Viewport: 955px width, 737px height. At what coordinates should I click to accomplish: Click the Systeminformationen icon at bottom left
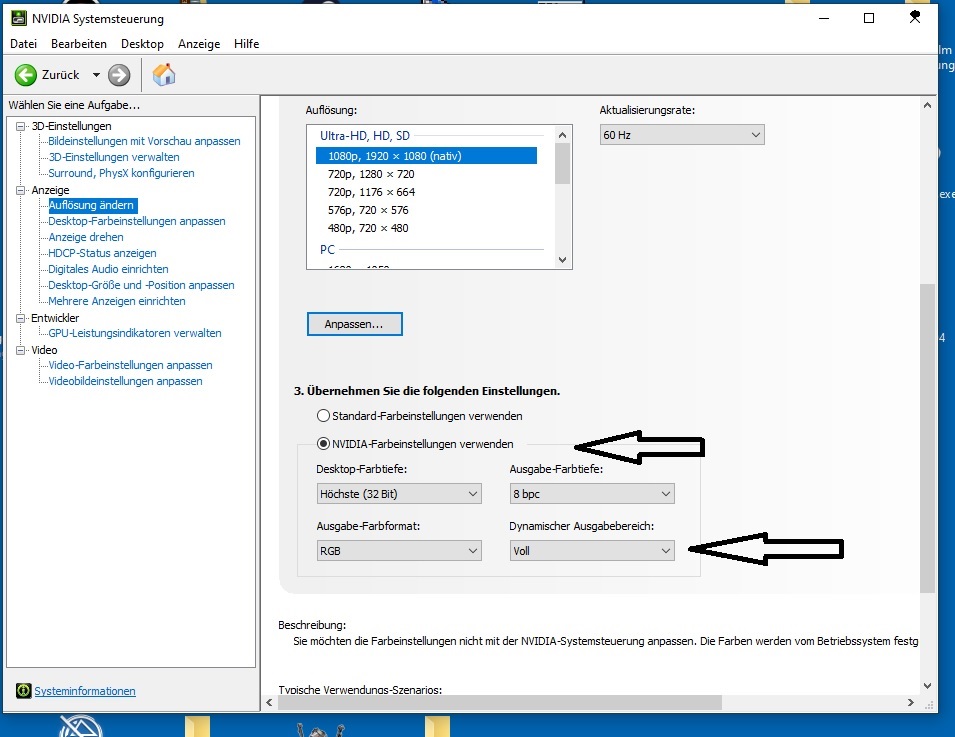[x=23, y=691]
